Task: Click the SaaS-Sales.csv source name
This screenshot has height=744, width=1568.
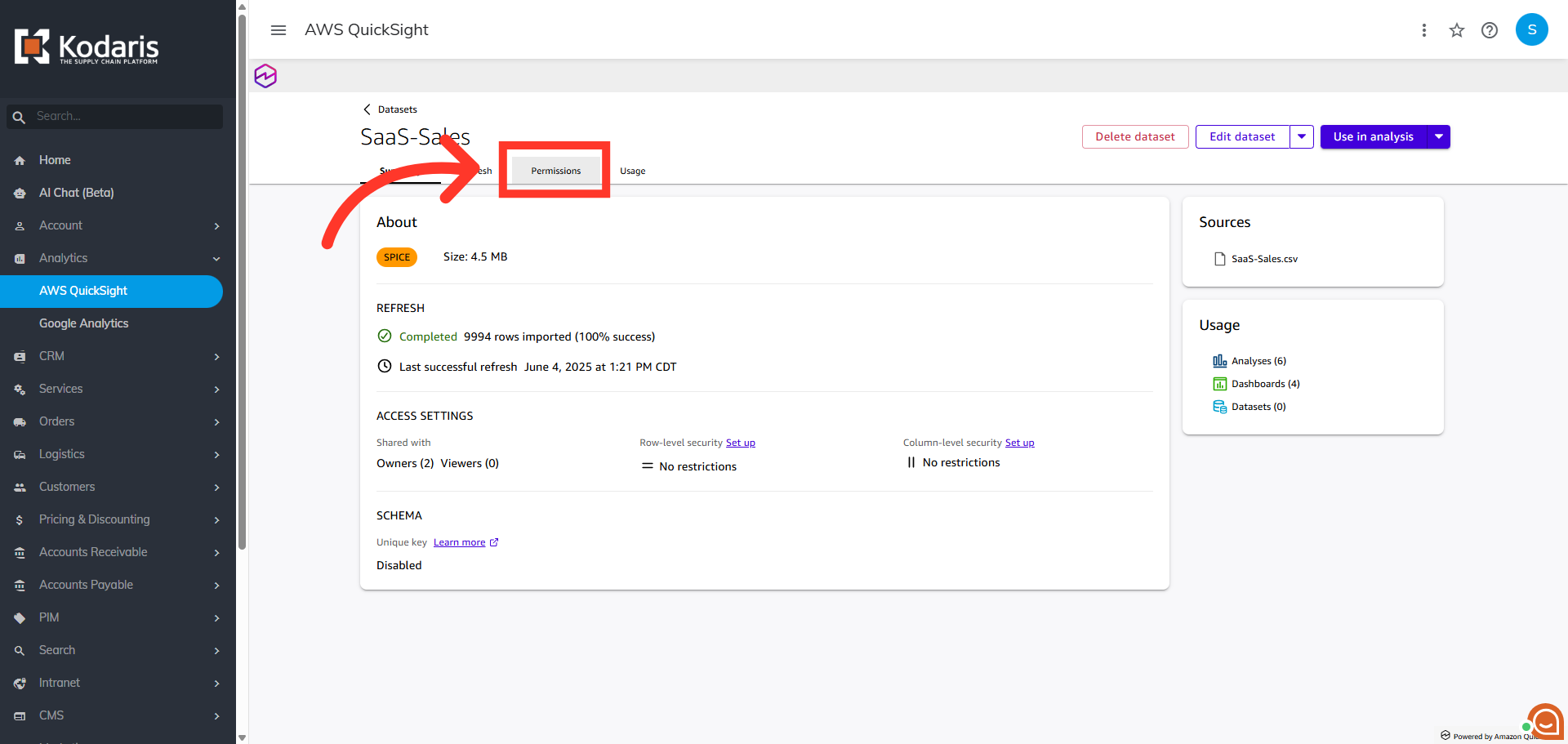Action: pos(1264,259)
